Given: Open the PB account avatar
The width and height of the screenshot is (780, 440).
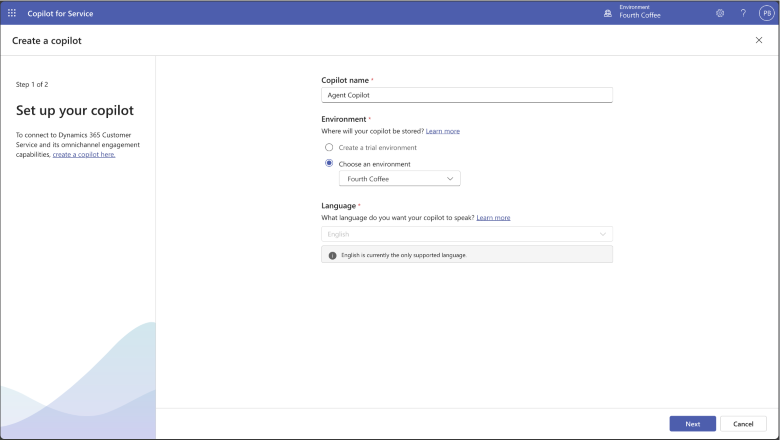Looking at the screenshot, I should point(767,13).
